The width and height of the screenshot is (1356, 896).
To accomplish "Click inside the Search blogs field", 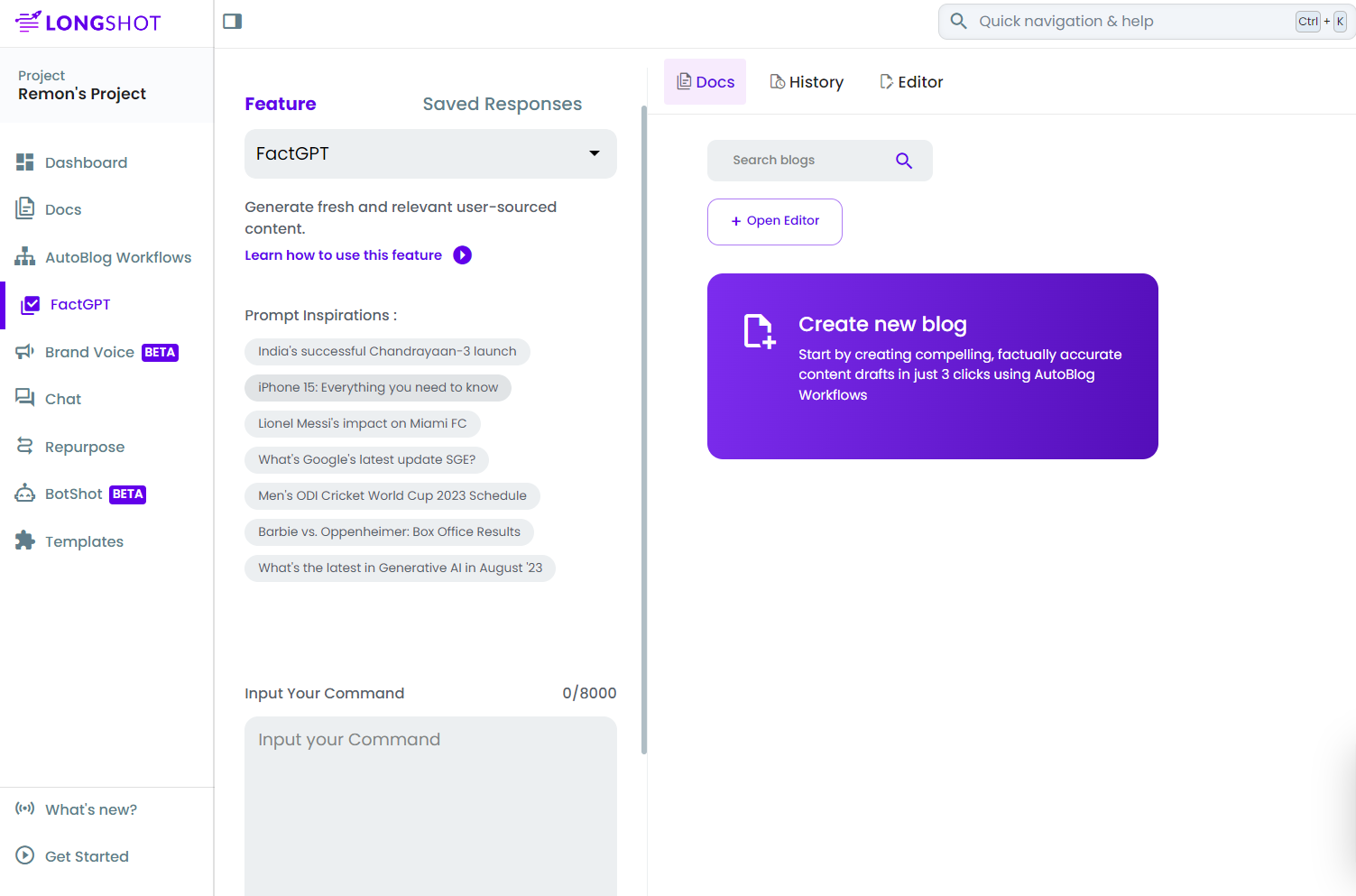I will [x=803, y=160].
